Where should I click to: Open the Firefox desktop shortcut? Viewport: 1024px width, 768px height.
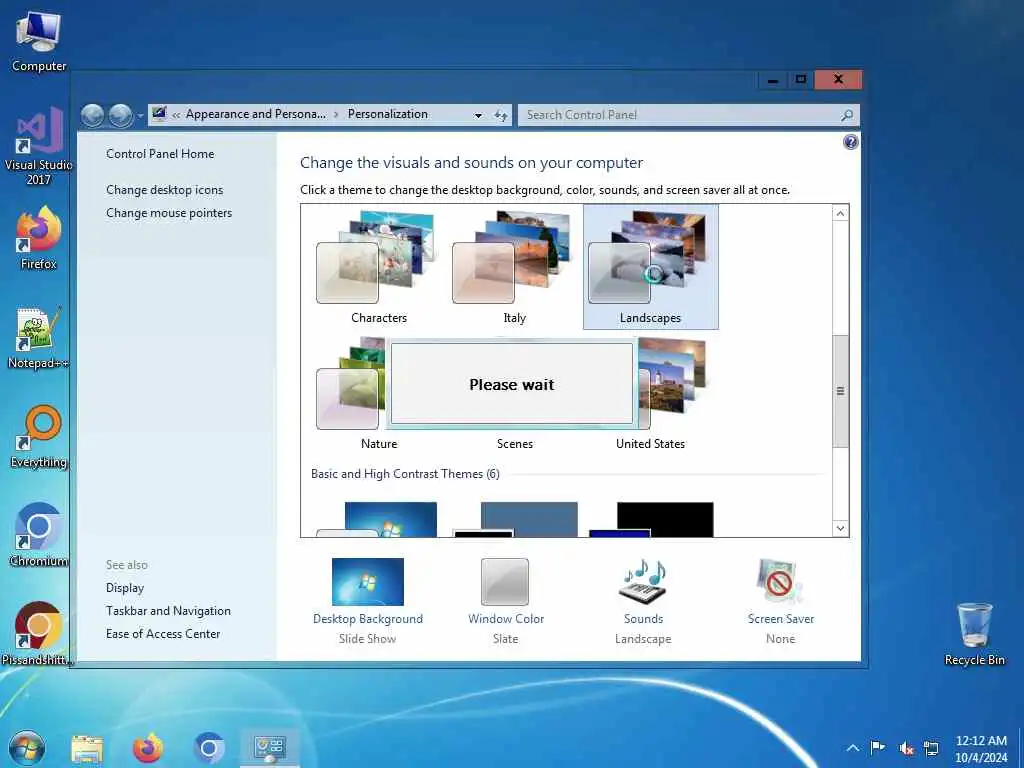point(39,238)
